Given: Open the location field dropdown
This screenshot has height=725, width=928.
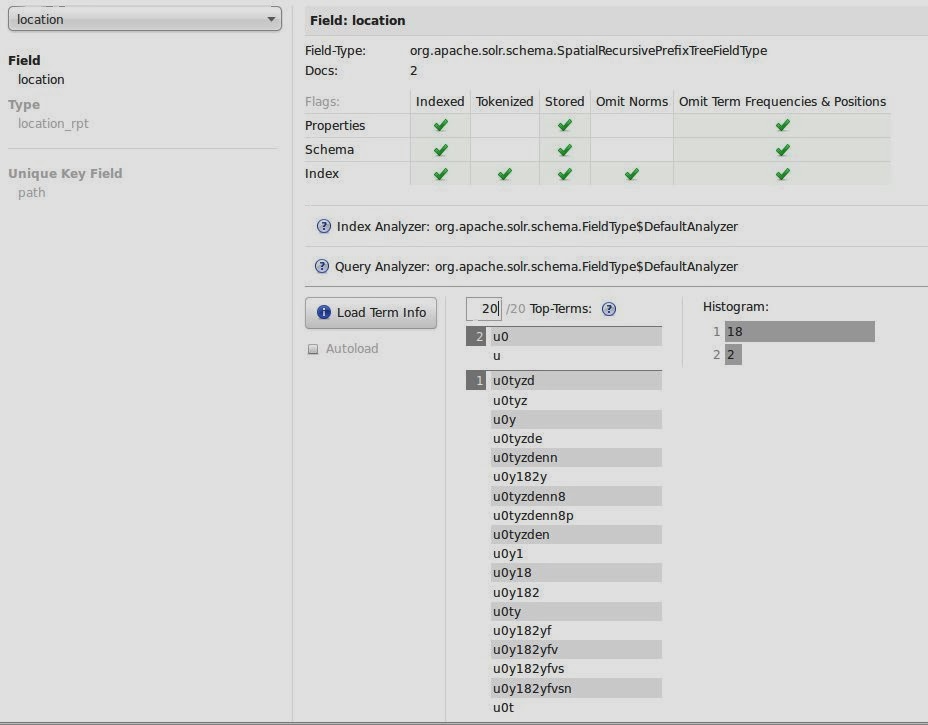Looking at the screenshot, I should (144, 19).
